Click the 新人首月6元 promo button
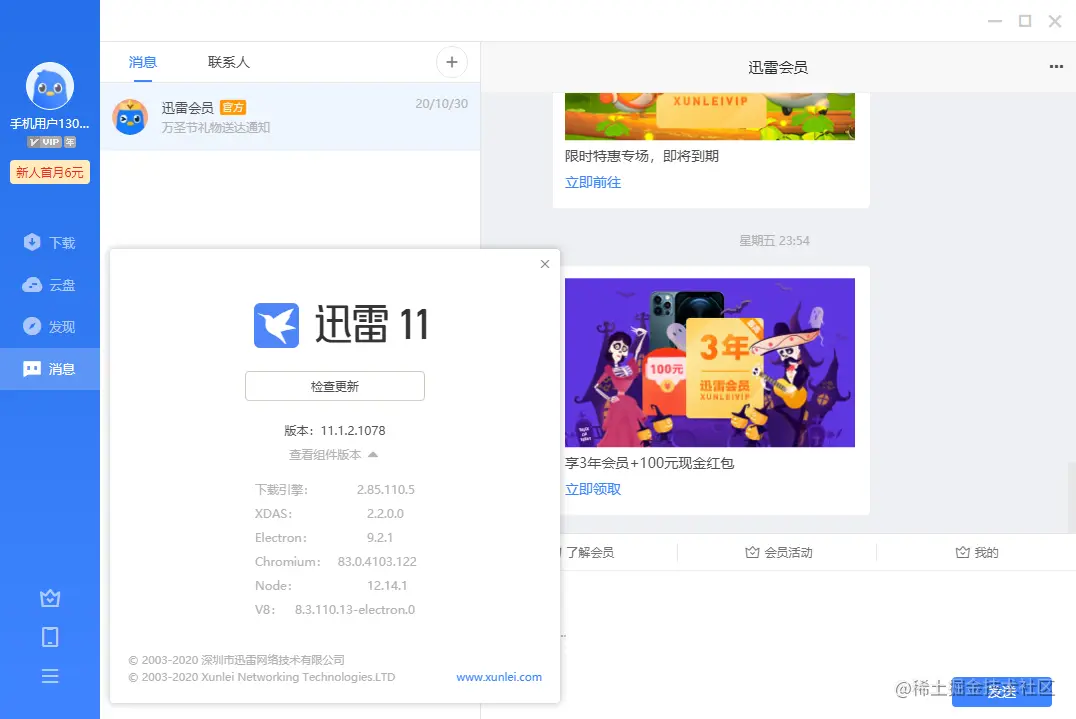 [x=49, y=172]
